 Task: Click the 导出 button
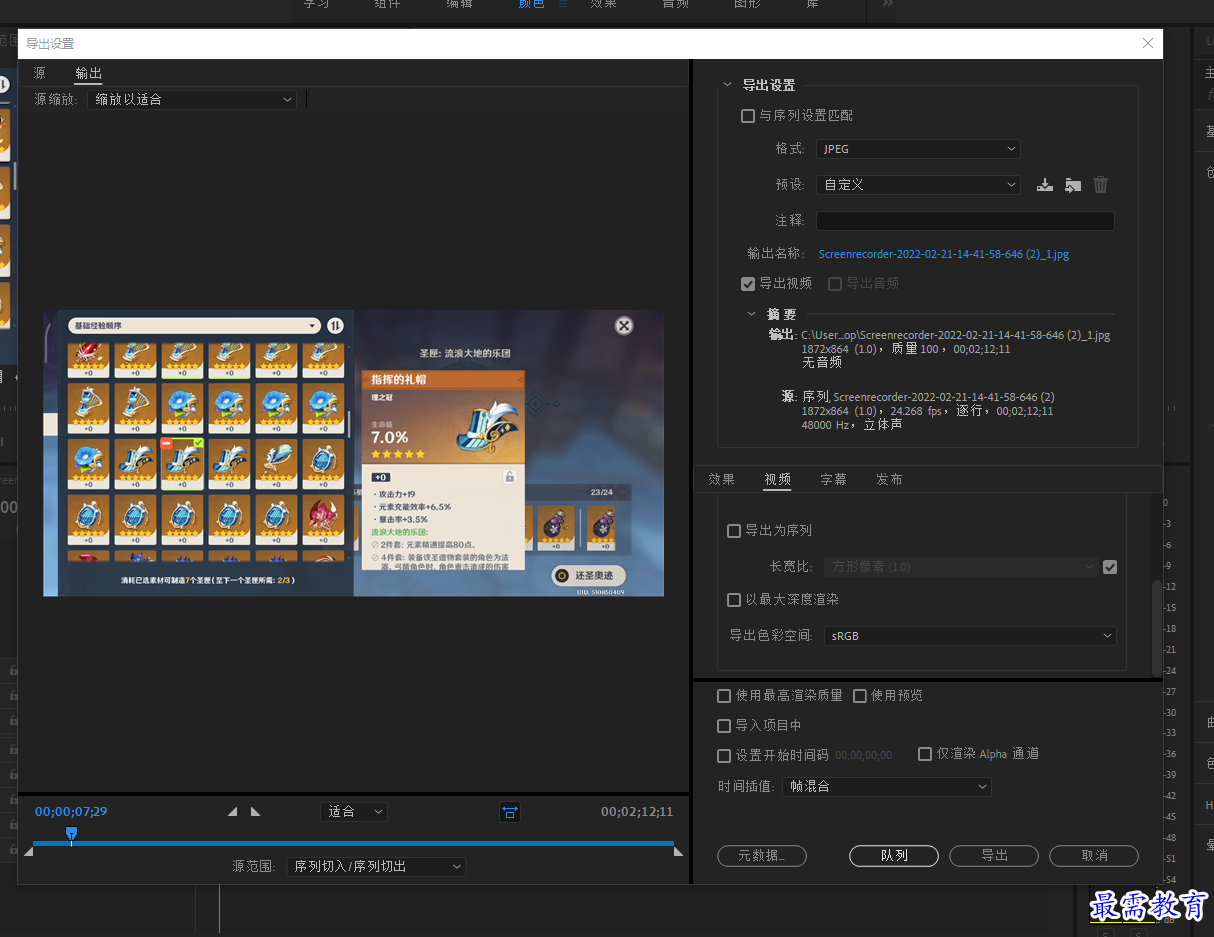click(994, 856)
